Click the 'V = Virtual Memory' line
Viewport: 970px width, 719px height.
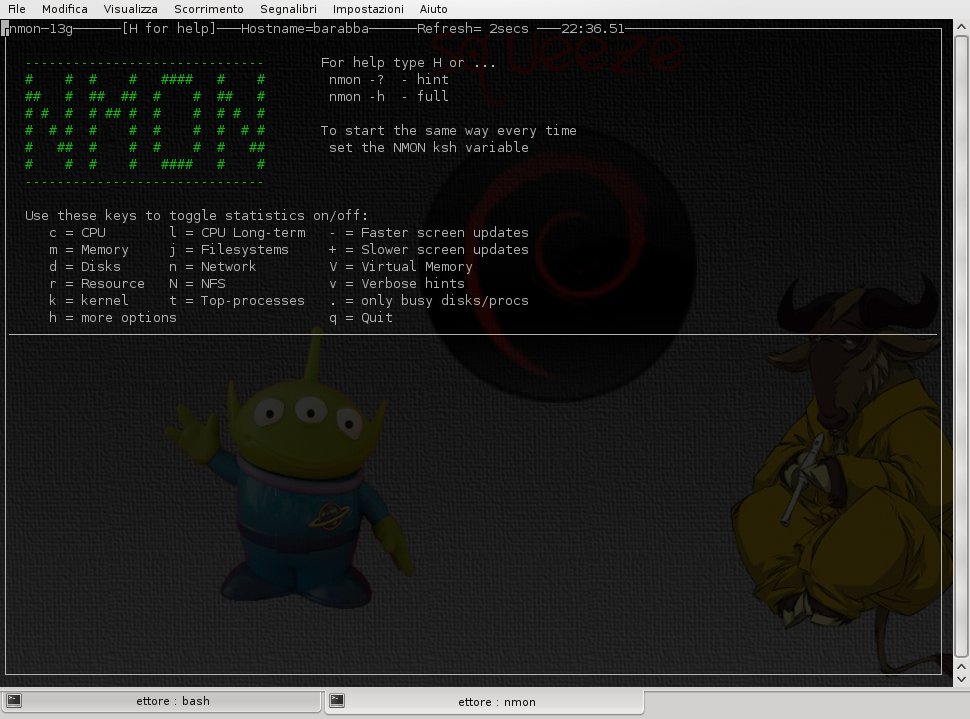[401, 267]
